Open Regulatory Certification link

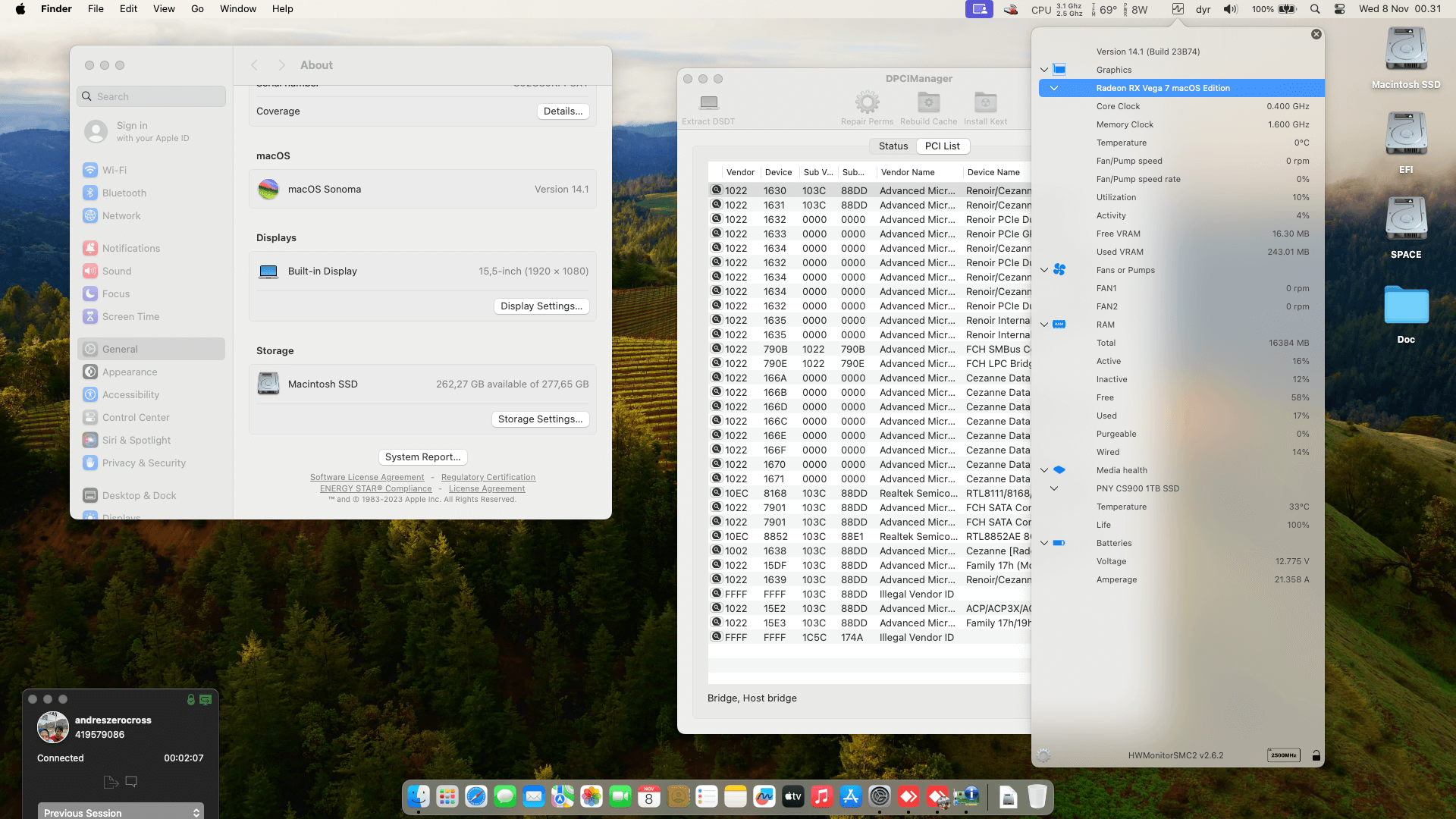[488, 478]
